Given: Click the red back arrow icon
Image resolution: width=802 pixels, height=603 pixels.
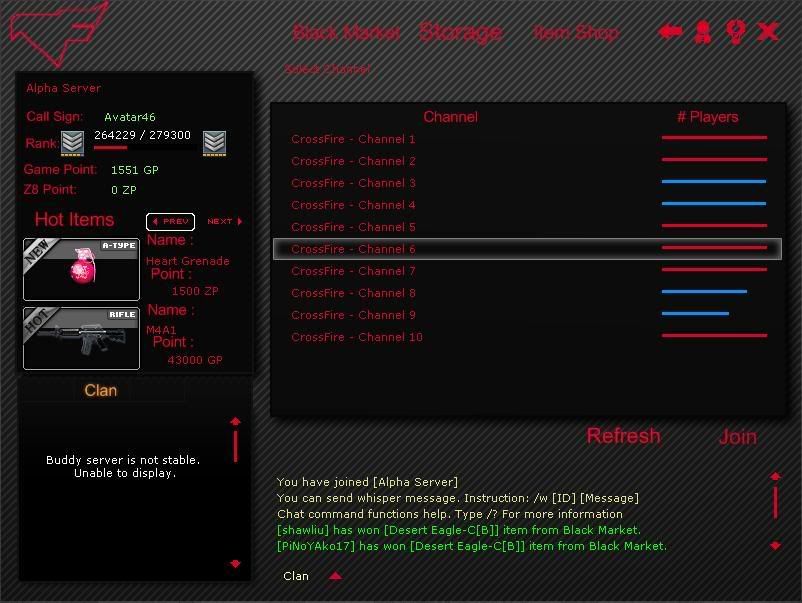Looking at the screenshot, I should pos(670,32).
